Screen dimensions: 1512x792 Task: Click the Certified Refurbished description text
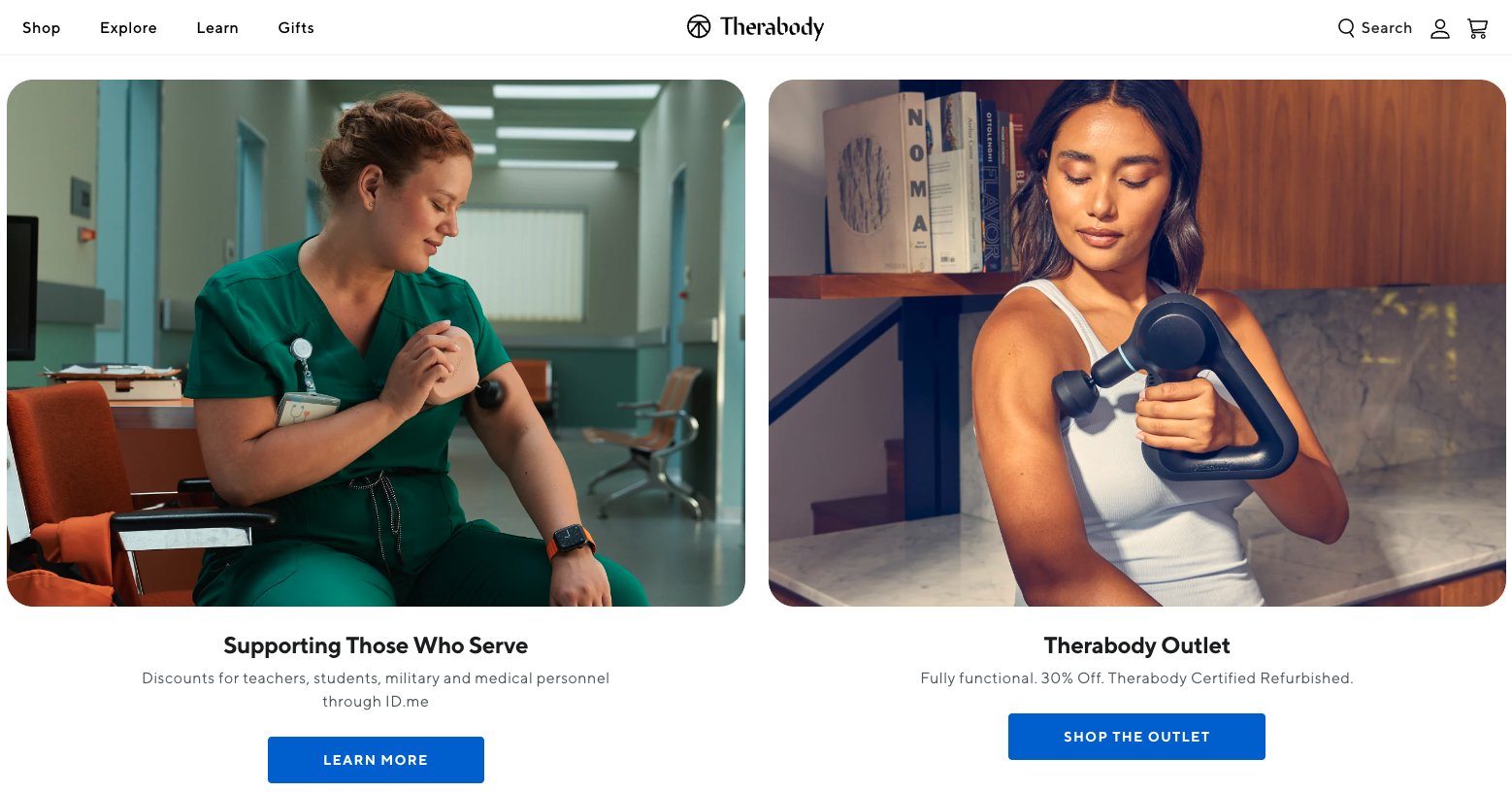pos(1136,678)
